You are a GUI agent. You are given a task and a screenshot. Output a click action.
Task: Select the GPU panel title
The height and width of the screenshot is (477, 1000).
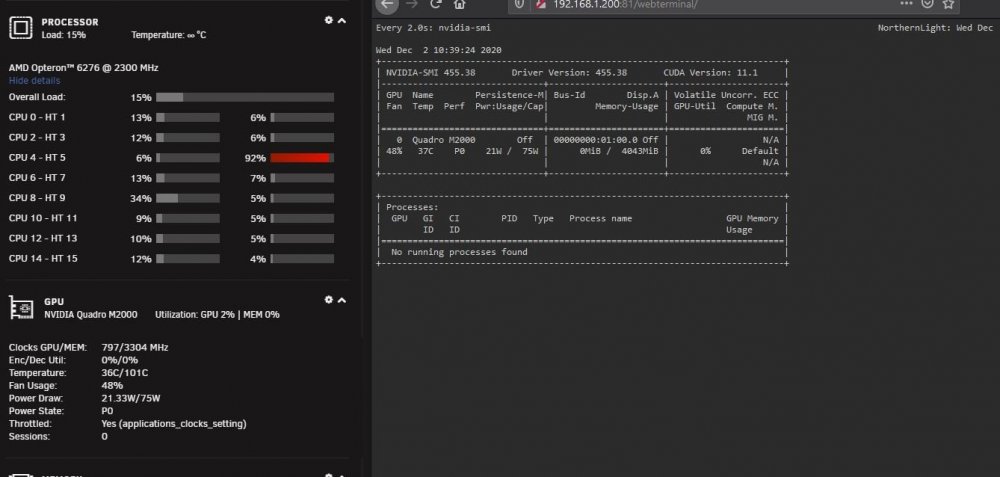(54, 302)
